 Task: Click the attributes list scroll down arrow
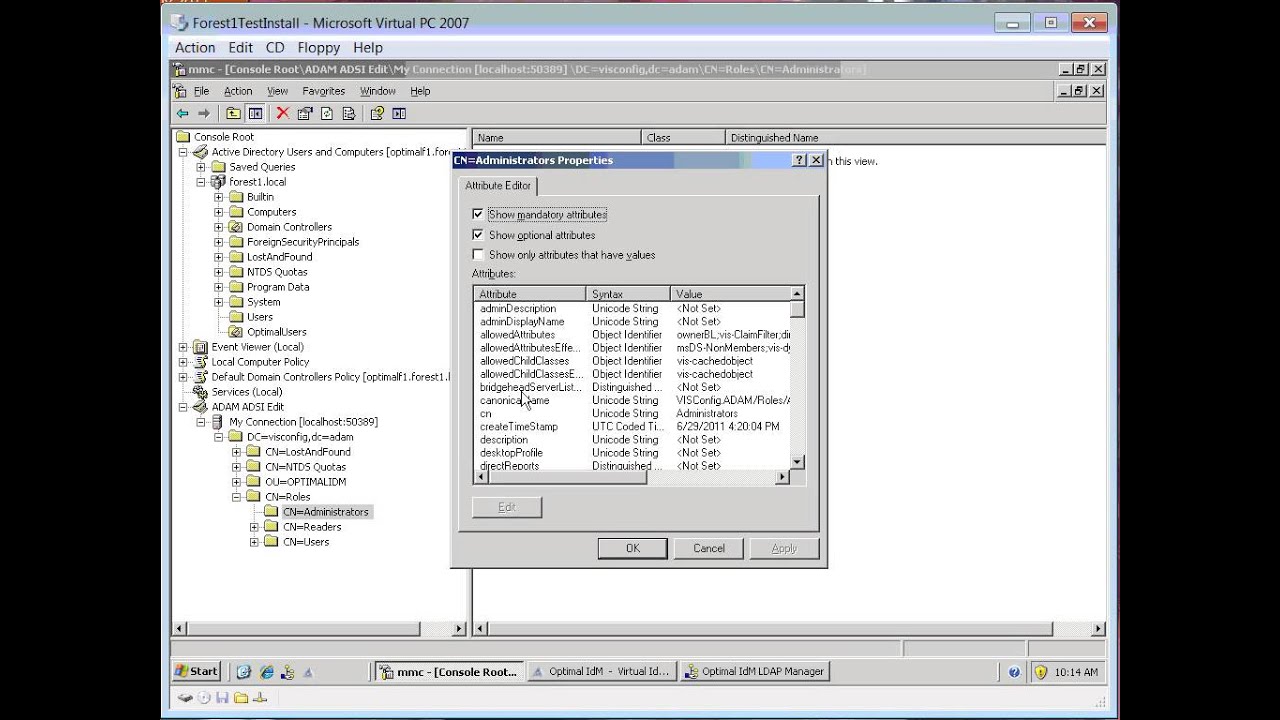(x=797, y=461)
